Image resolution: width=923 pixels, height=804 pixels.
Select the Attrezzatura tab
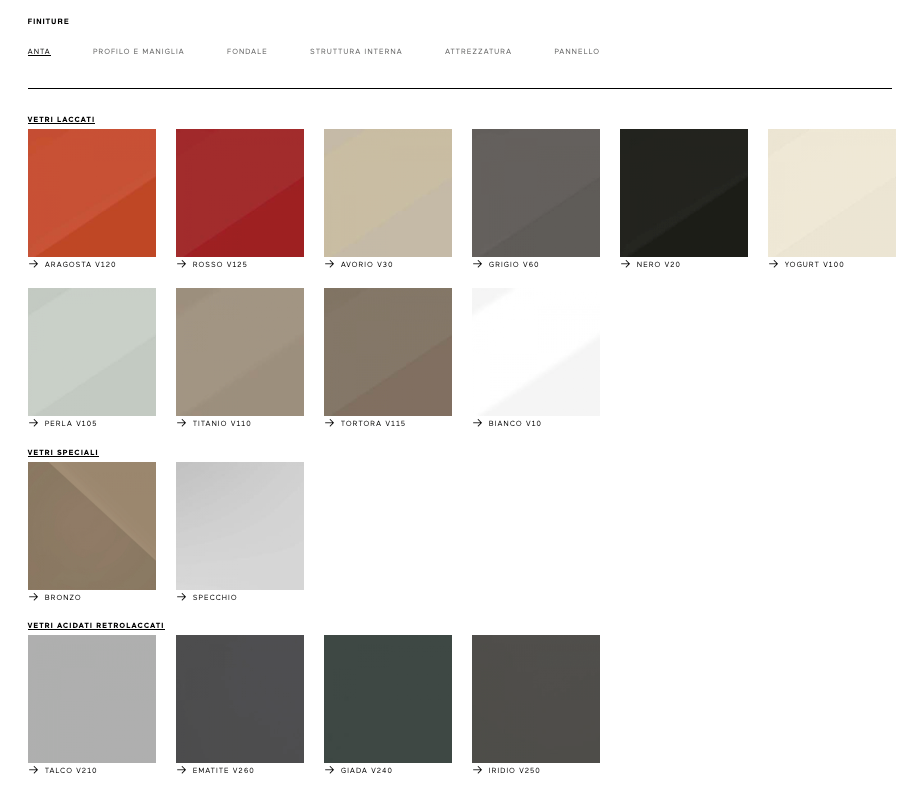[478, 51]
